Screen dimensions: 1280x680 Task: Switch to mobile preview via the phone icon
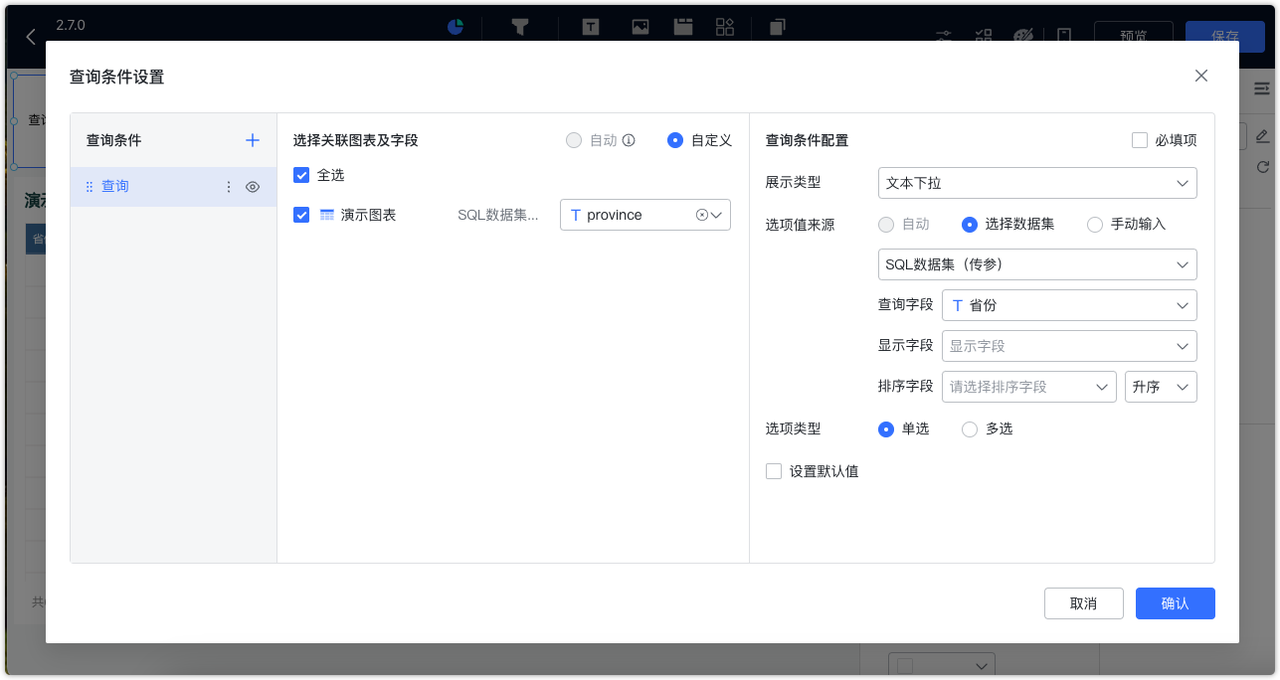click(x=1064, y=35)
